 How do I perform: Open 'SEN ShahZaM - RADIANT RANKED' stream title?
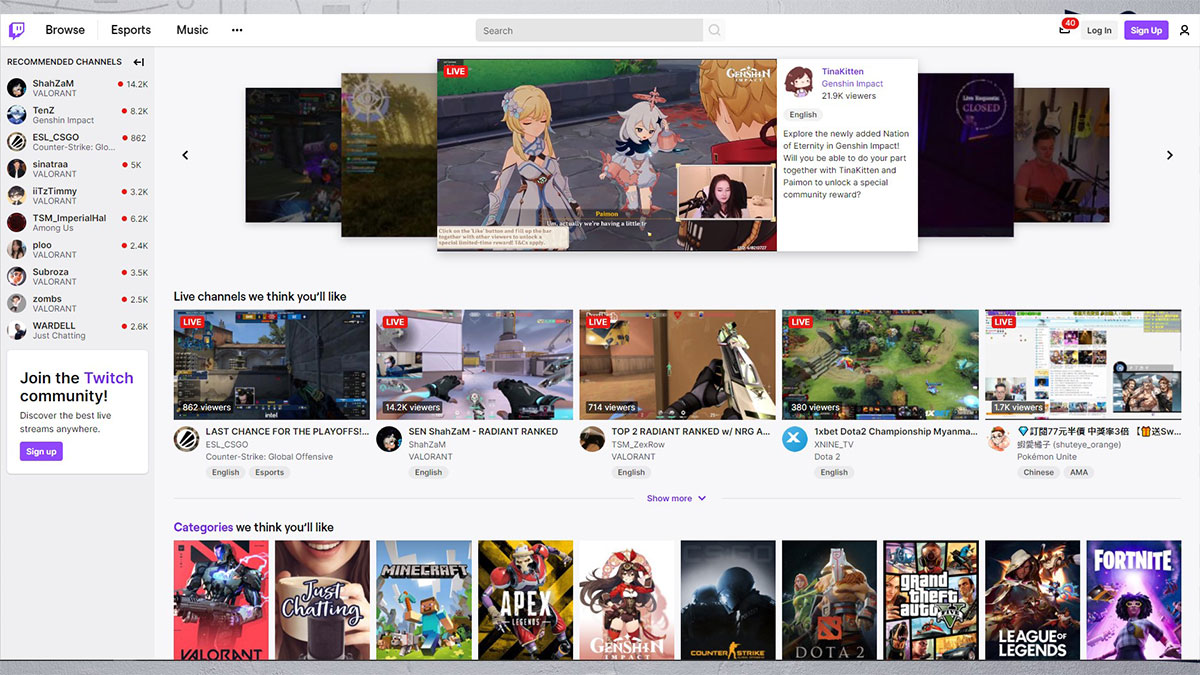coord(483,432)
